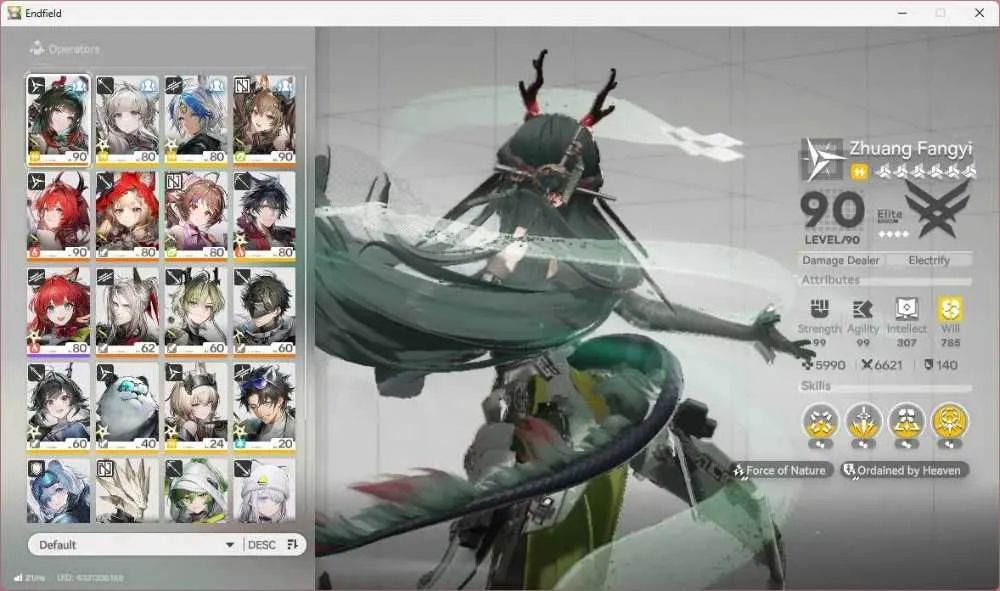Click the Strength attribute fist icon
The image size is (1000, 591).
(x=819, y=309)
